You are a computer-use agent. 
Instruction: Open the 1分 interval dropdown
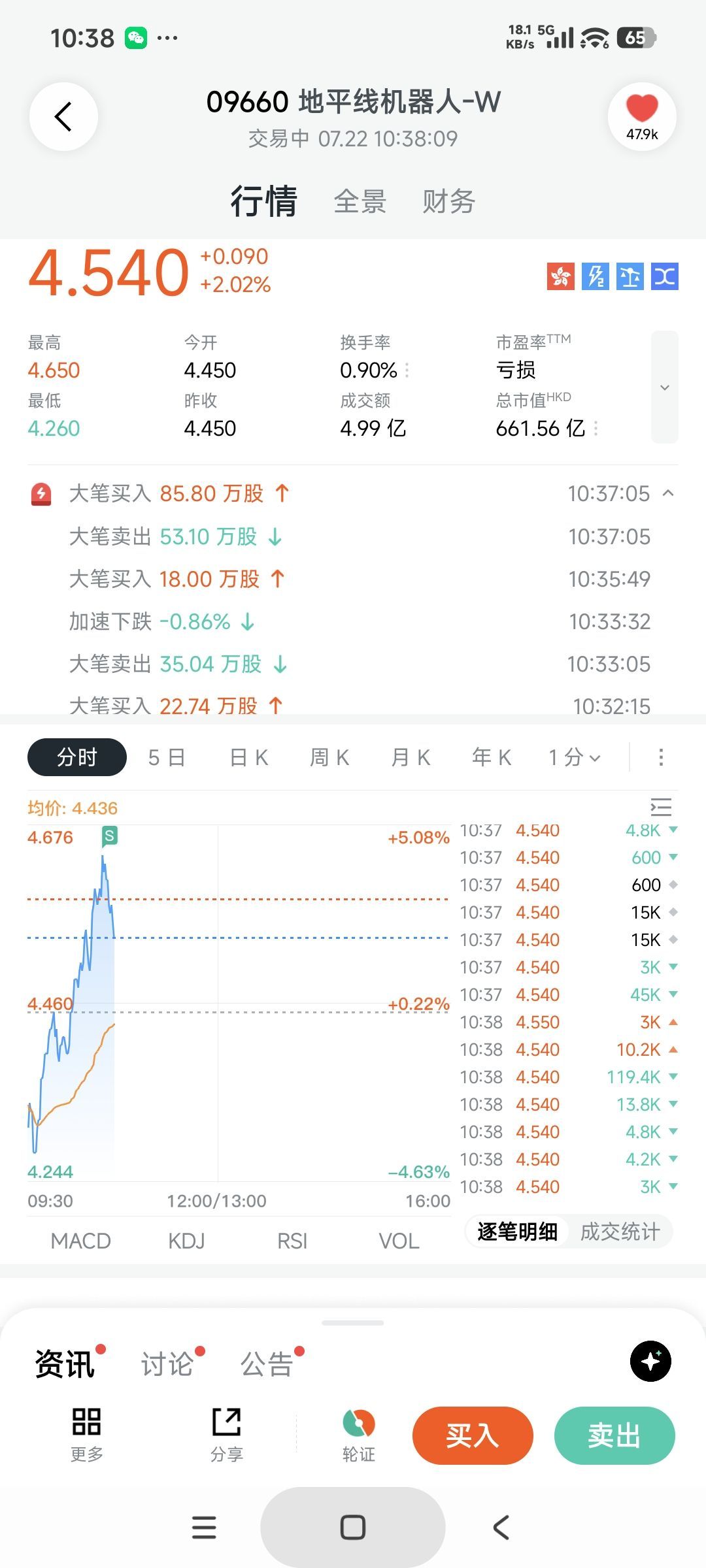click(x=575, y=757)
